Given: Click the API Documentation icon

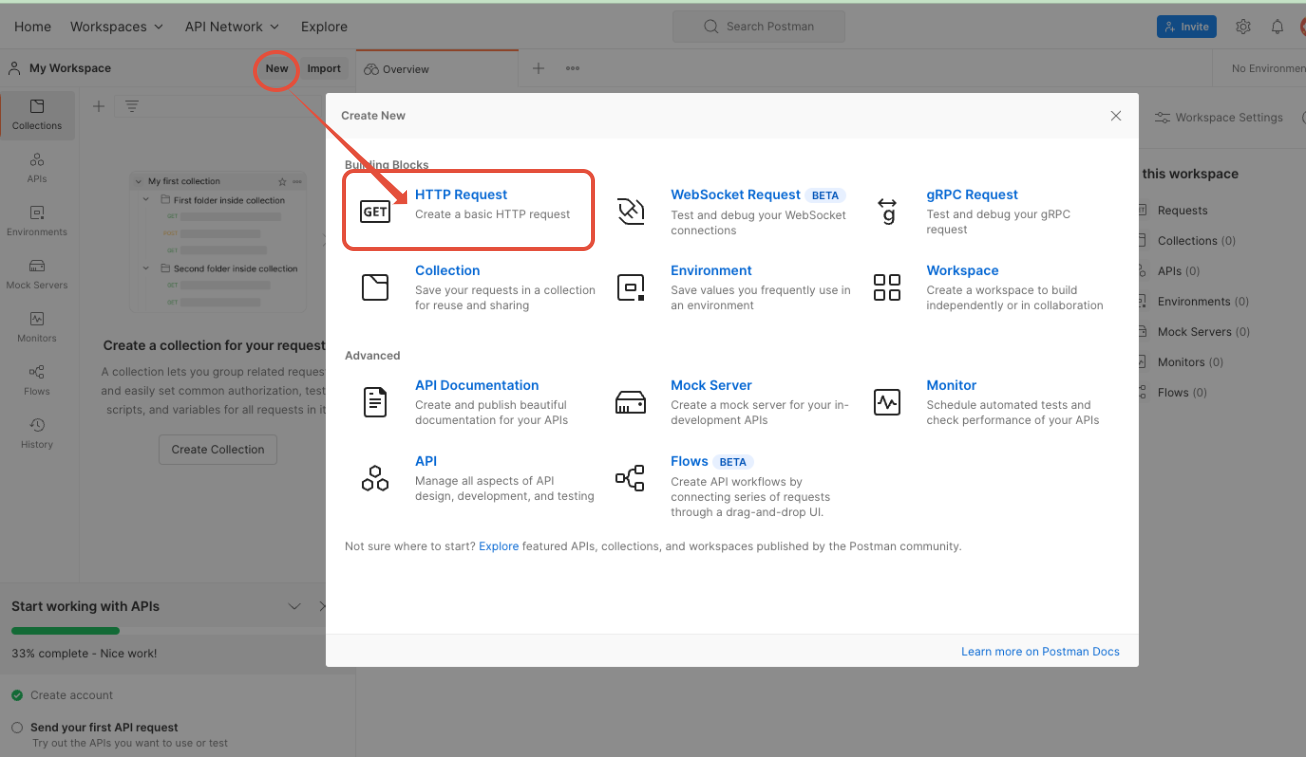Looking at the screenshot, I should pyautogui.click(x=375, y=402).
